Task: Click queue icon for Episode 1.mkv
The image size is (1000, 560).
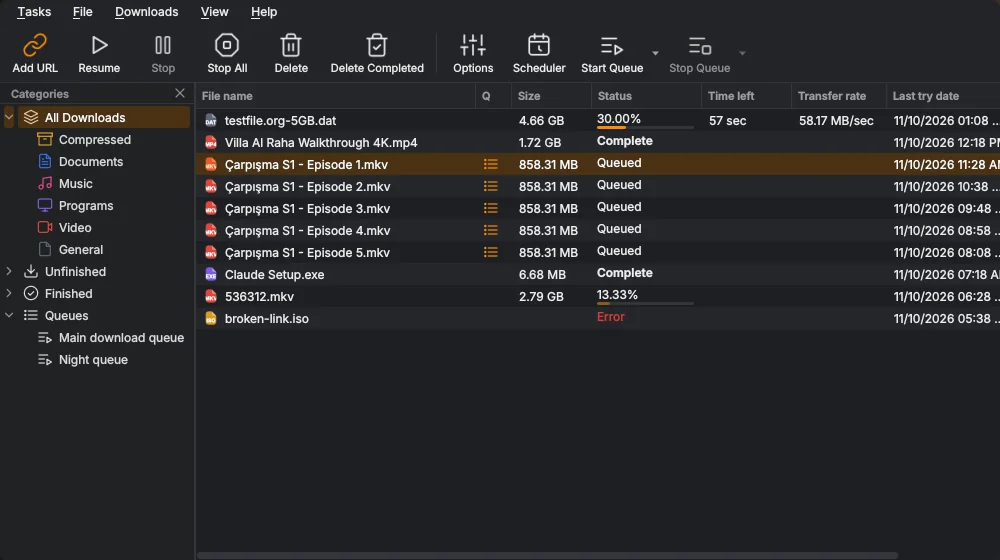Action: 490,165
